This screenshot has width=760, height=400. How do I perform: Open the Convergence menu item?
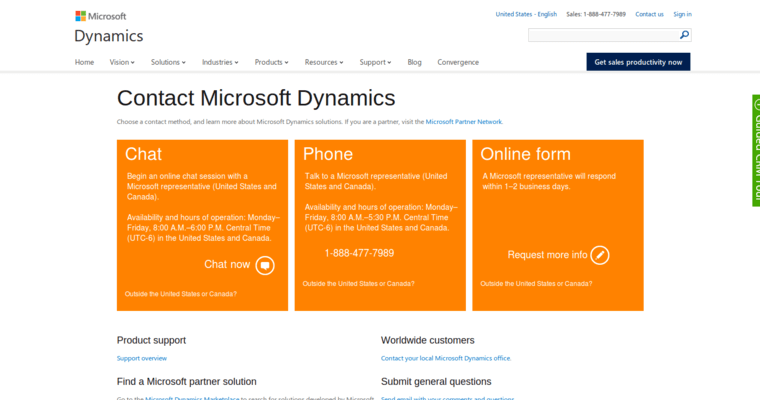click(x=458, y=62)
